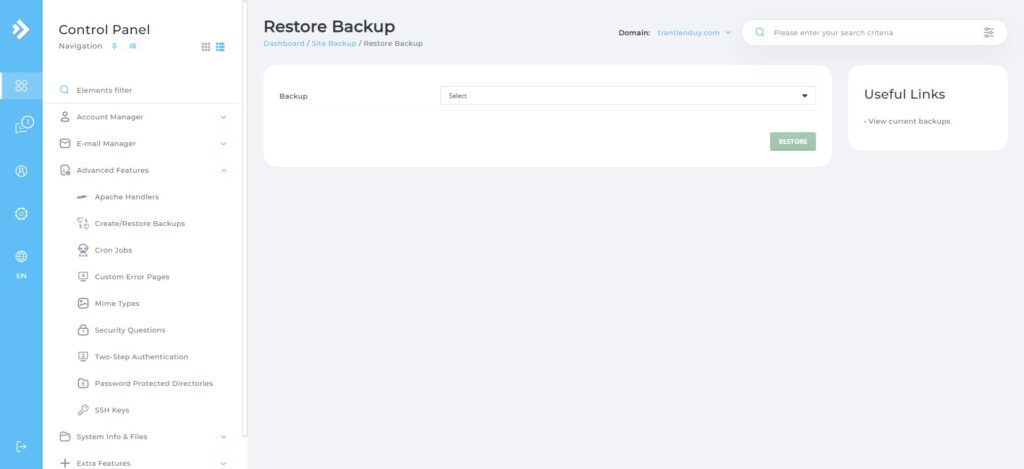
Task: Click the System Info & Files label
Action: 112,437
